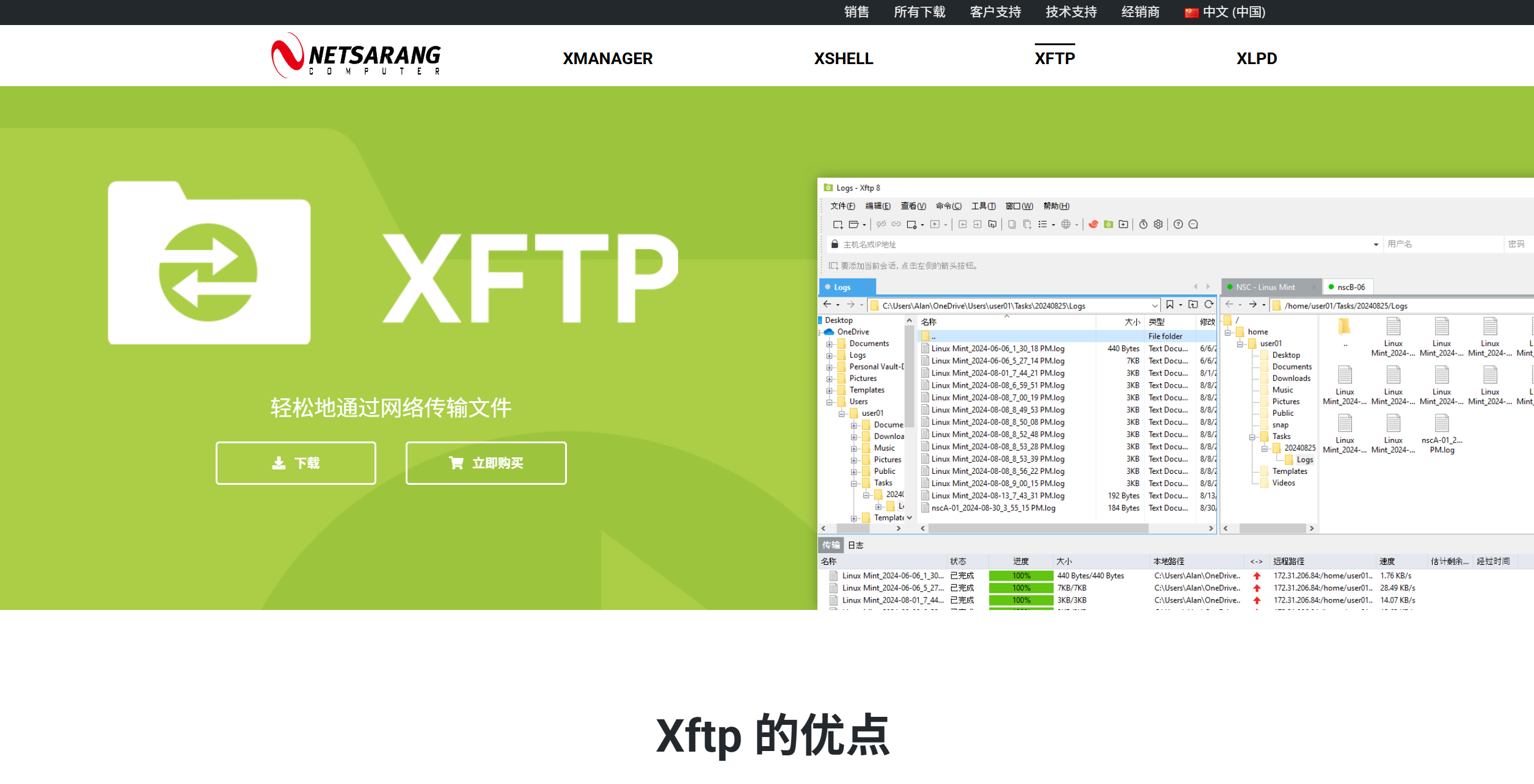Click the first 100% green progress bar
Viewport: 1534px width, 784px height.
click(1021, 576)
